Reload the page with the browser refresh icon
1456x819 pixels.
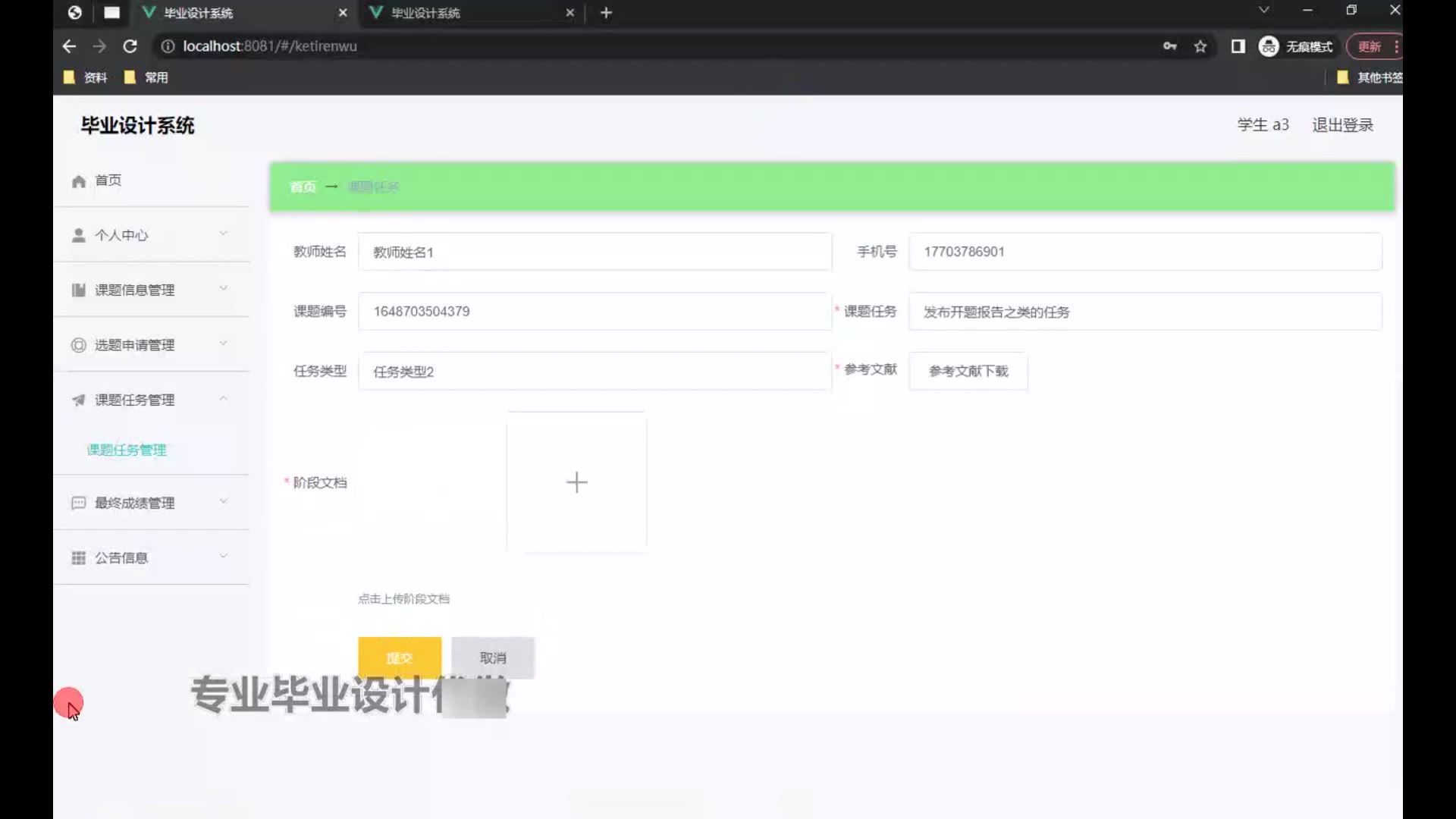(130, 46)
